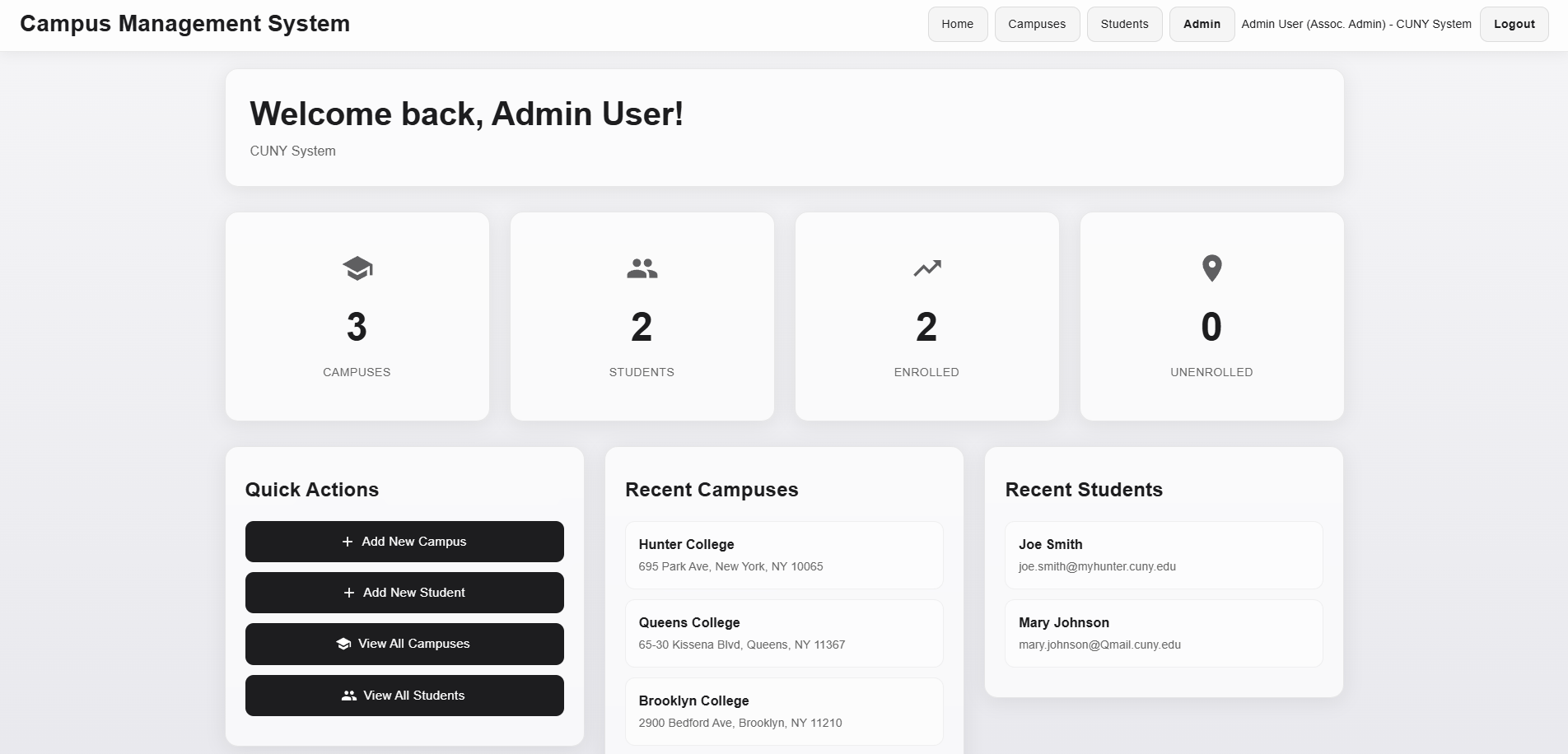The width and height of the screenshot is (1568, 754).
Task: Open the Home navigation tab
Action: tap(957, 24)
